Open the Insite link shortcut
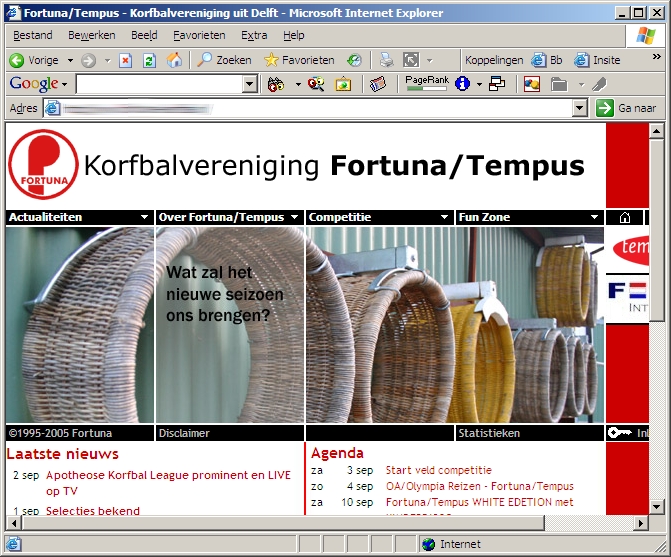 (597, 60)
